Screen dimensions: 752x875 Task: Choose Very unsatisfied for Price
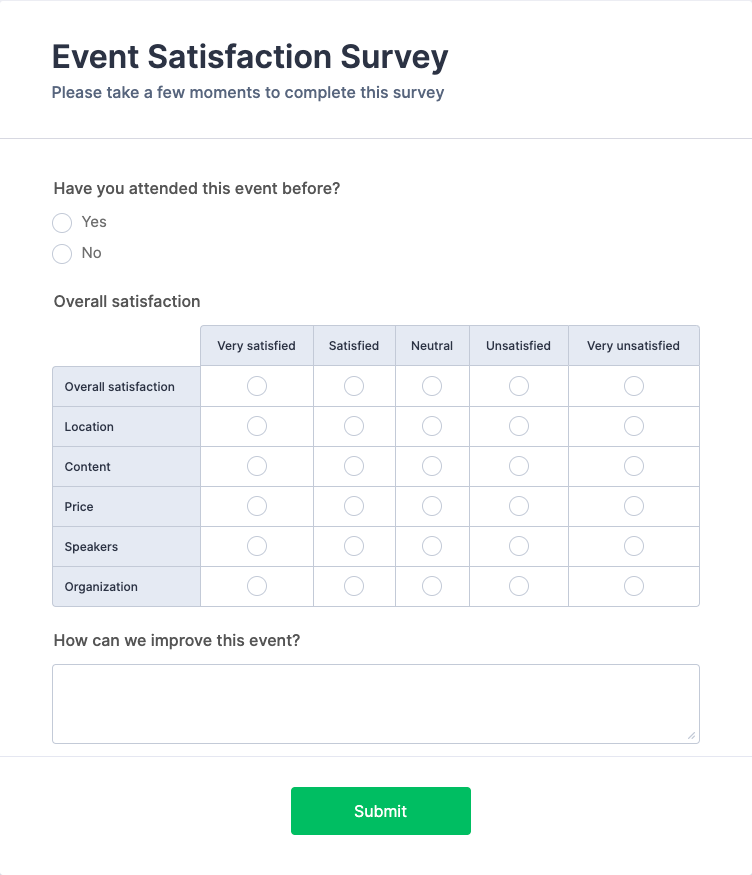pos(634,506)
